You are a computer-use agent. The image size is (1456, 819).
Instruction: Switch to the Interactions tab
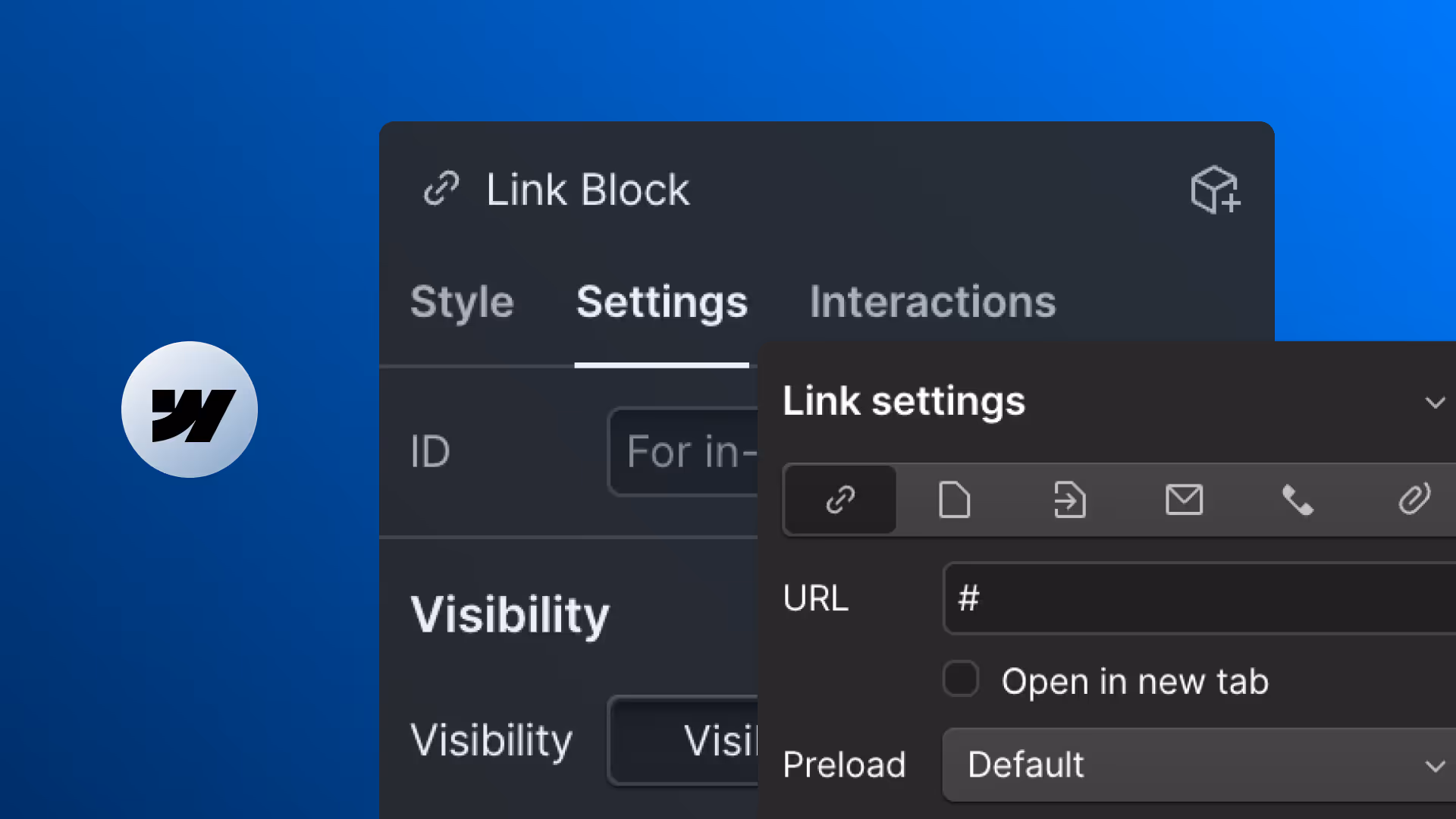point(933,302)
